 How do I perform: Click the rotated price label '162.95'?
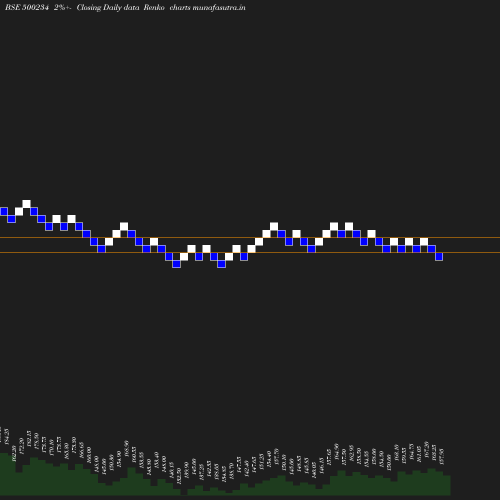(351, 453)
